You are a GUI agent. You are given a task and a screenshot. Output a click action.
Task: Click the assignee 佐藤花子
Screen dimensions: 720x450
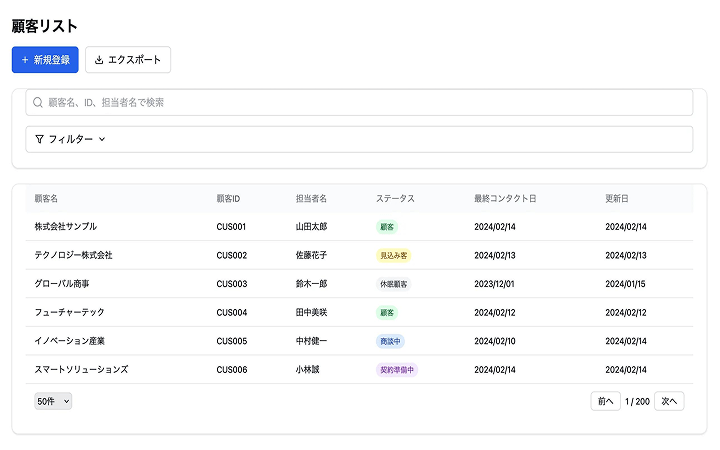coord(311,255)
